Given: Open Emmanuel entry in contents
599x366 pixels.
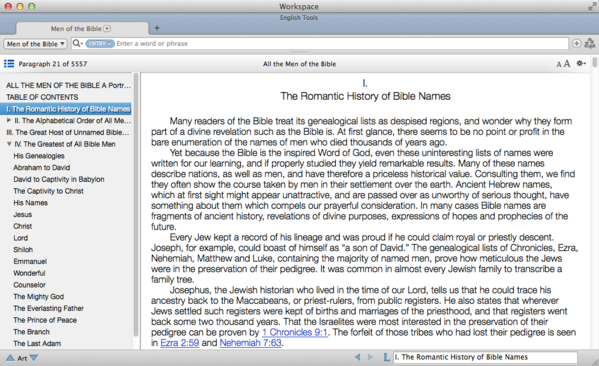Looking at the screenshot, I should [x=30, y=261].
